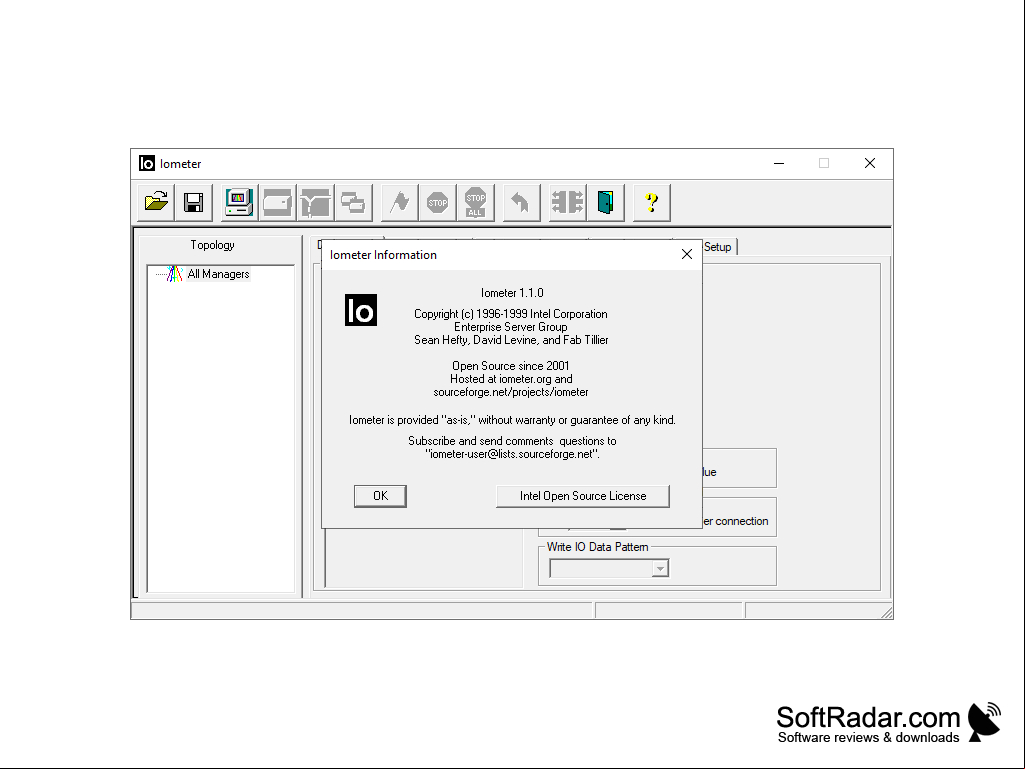Save test configuration floppy icon
This screenshot has height=769, width=1025.
tap(193, 202)
